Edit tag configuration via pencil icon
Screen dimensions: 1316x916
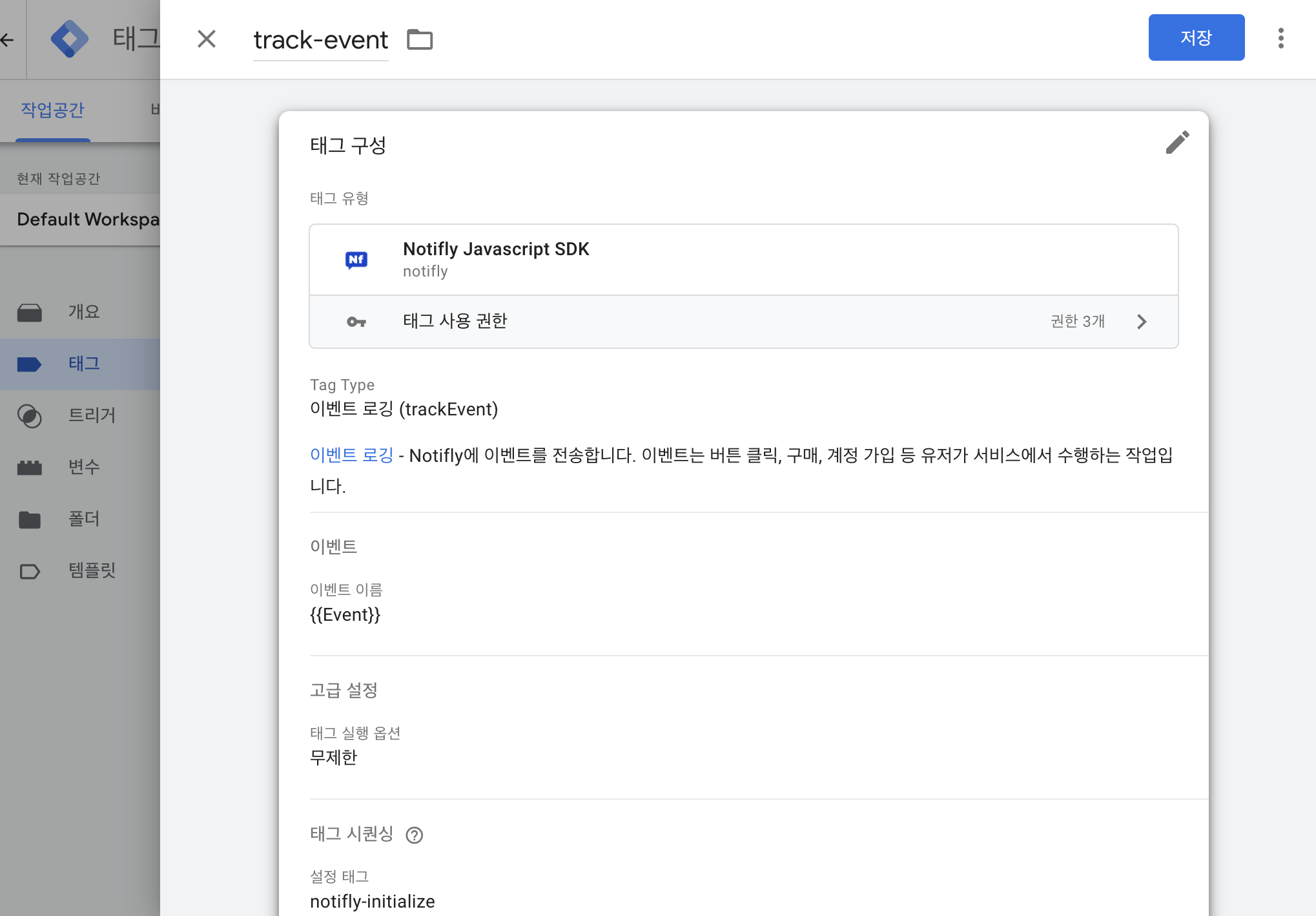click(1177, 143)
